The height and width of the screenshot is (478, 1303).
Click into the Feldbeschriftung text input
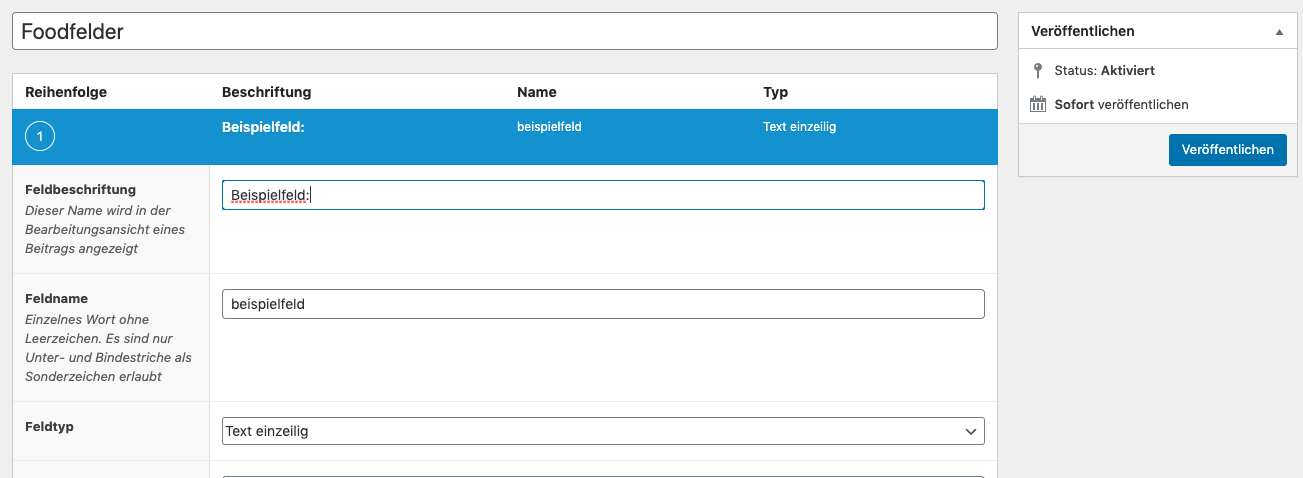tap(603, 195)
